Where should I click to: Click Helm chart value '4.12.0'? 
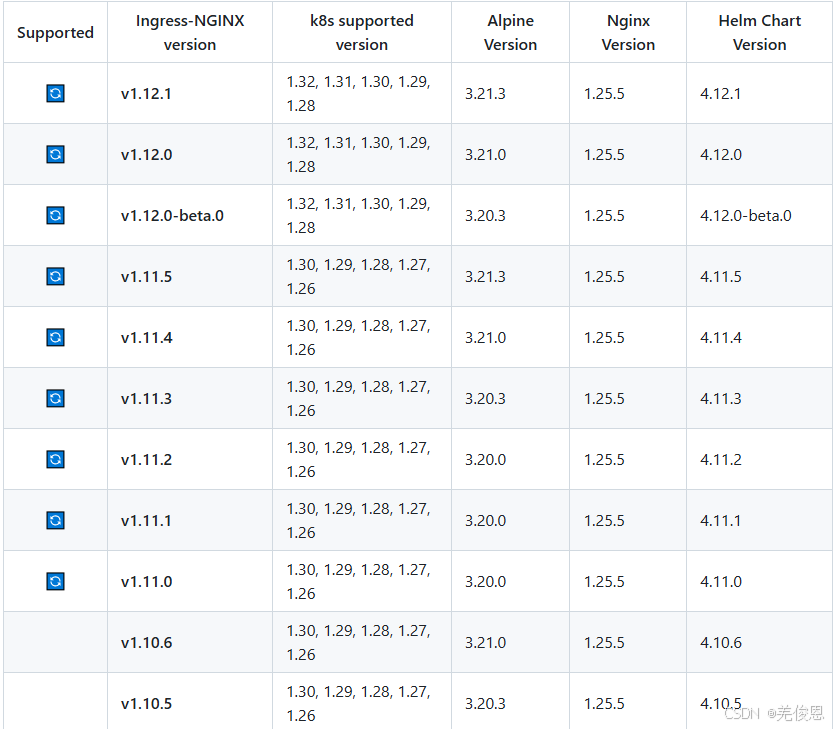[x=721, y=155]
